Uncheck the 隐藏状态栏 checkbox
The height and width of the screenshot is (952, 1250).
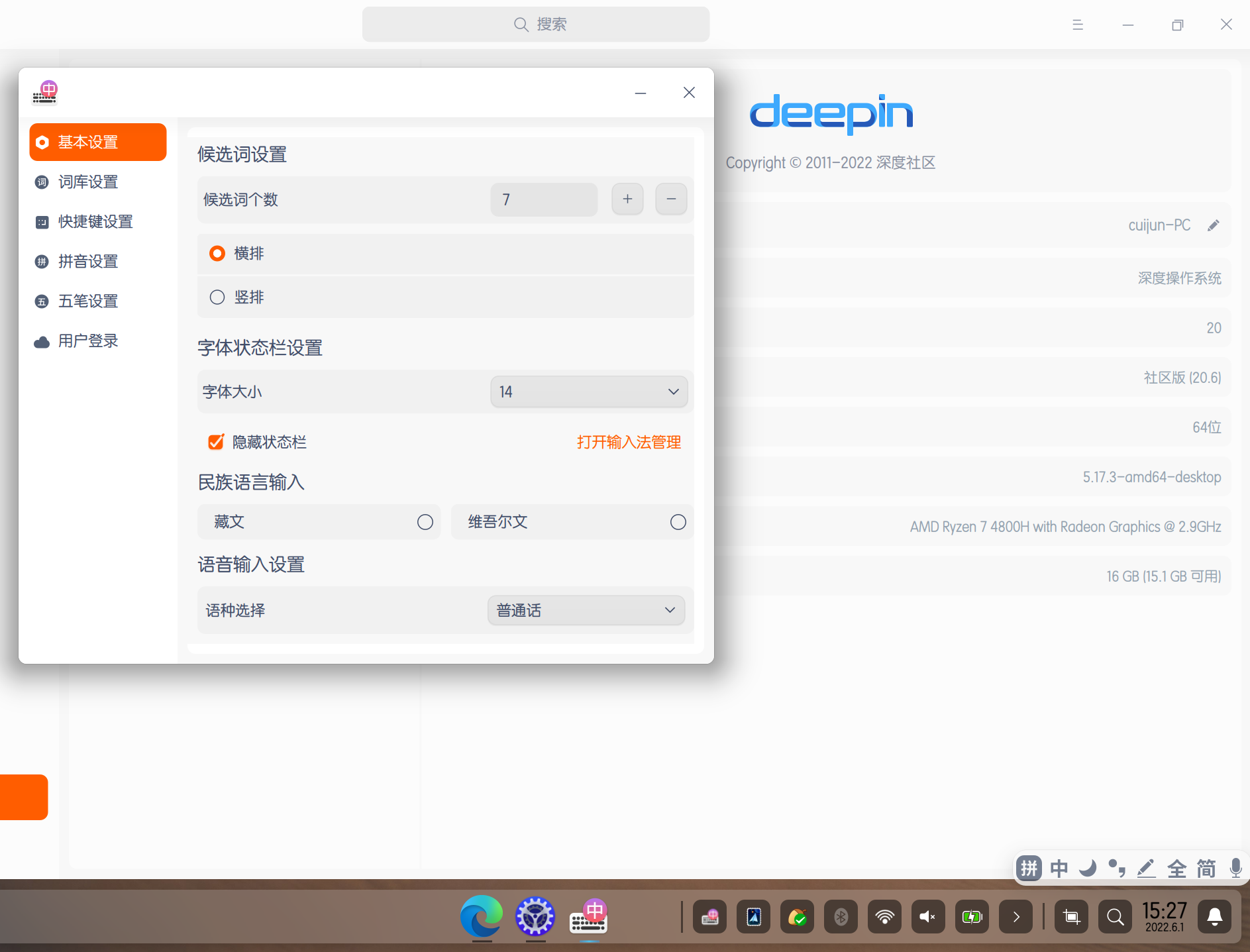216,442
